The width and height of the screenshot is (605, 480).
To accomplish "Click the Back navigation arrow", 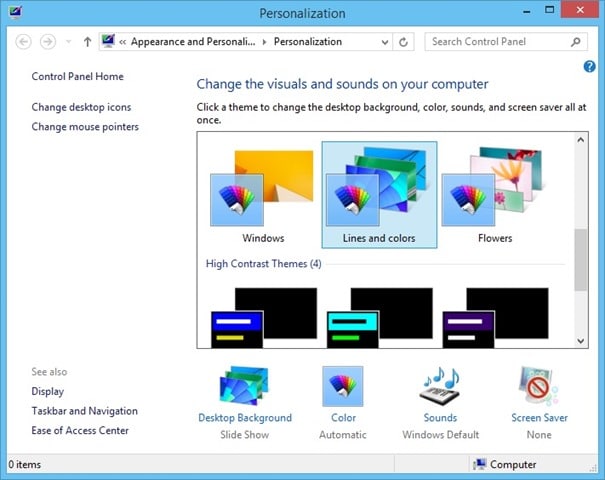I will click(x=24, y=42).
